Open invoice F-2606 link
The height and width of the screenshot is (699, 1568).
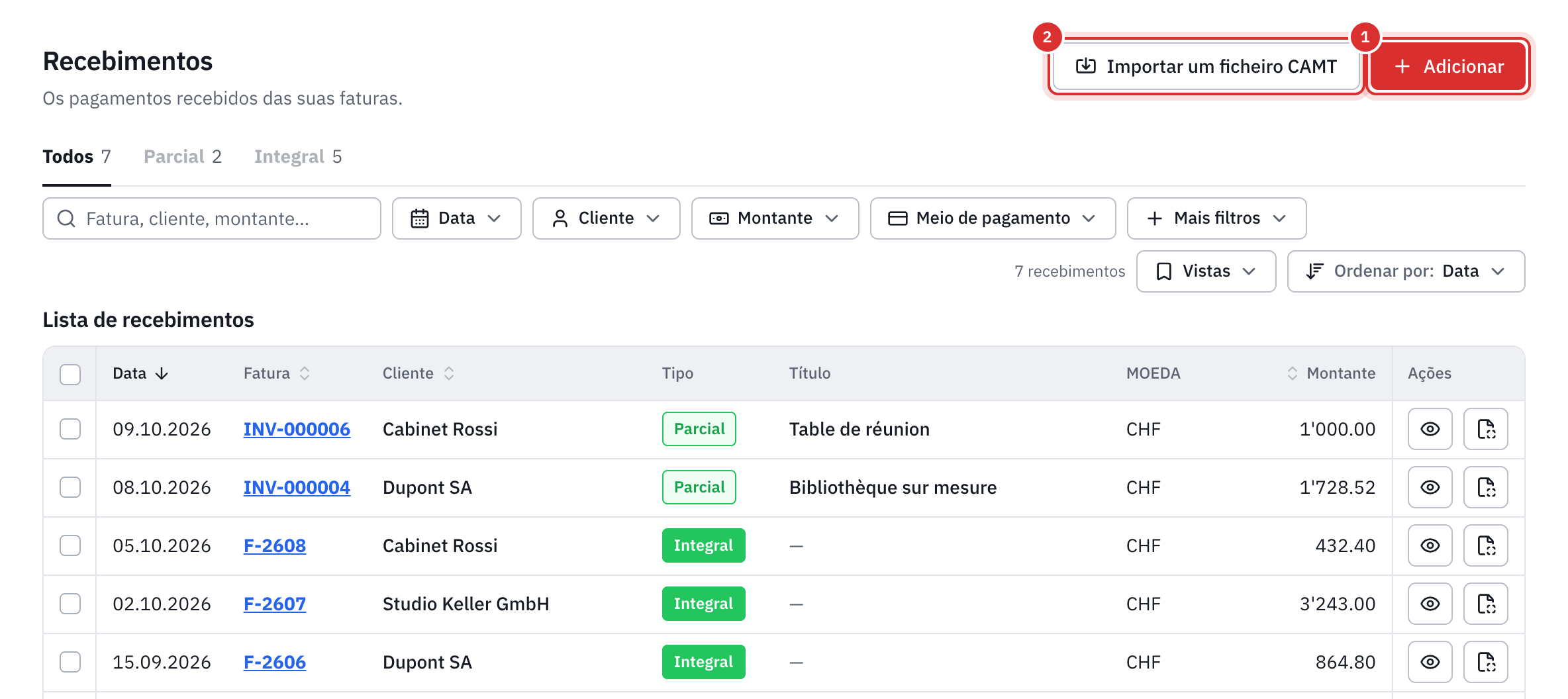point(275,662)
